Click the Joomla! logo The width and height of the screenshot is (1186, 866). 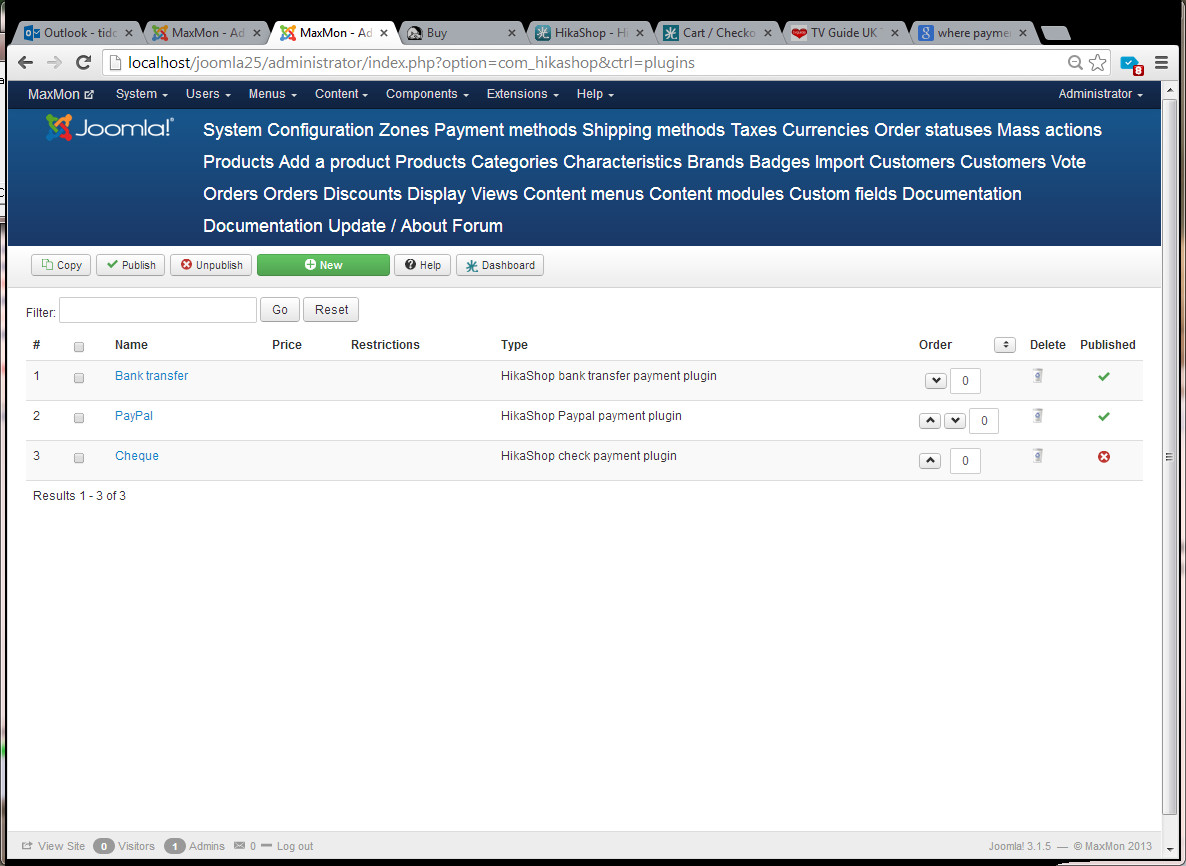pyautogui.click(x=110, y=128)
